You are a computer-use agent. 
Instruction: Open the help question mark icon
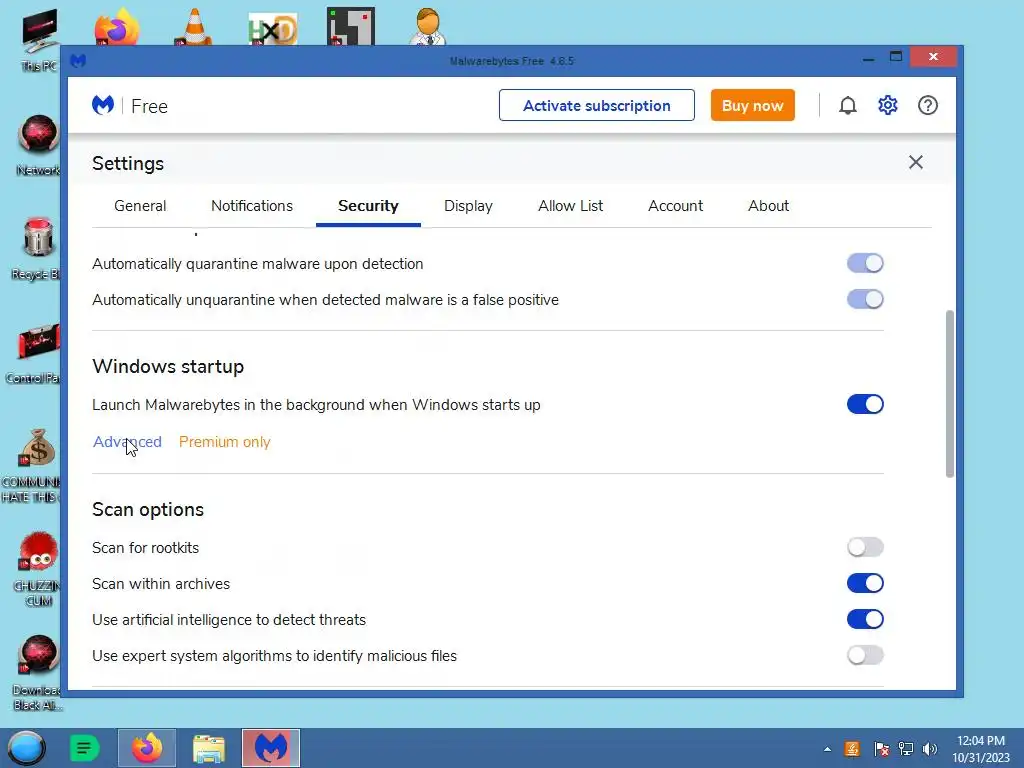point(927,105)
